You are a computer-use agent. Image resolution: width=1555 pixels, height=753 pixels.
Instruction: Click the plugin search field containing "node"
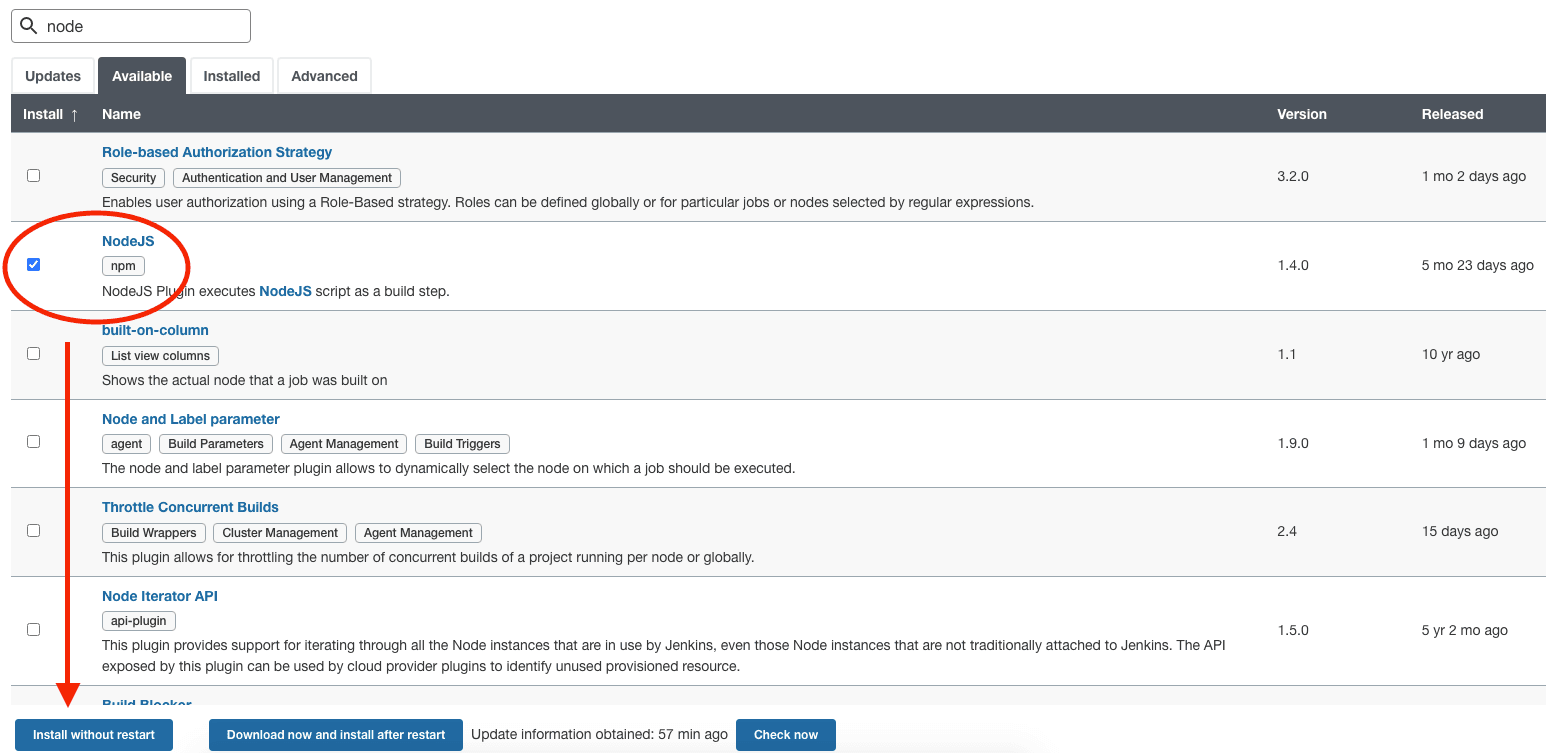click(x=131, y=26)
